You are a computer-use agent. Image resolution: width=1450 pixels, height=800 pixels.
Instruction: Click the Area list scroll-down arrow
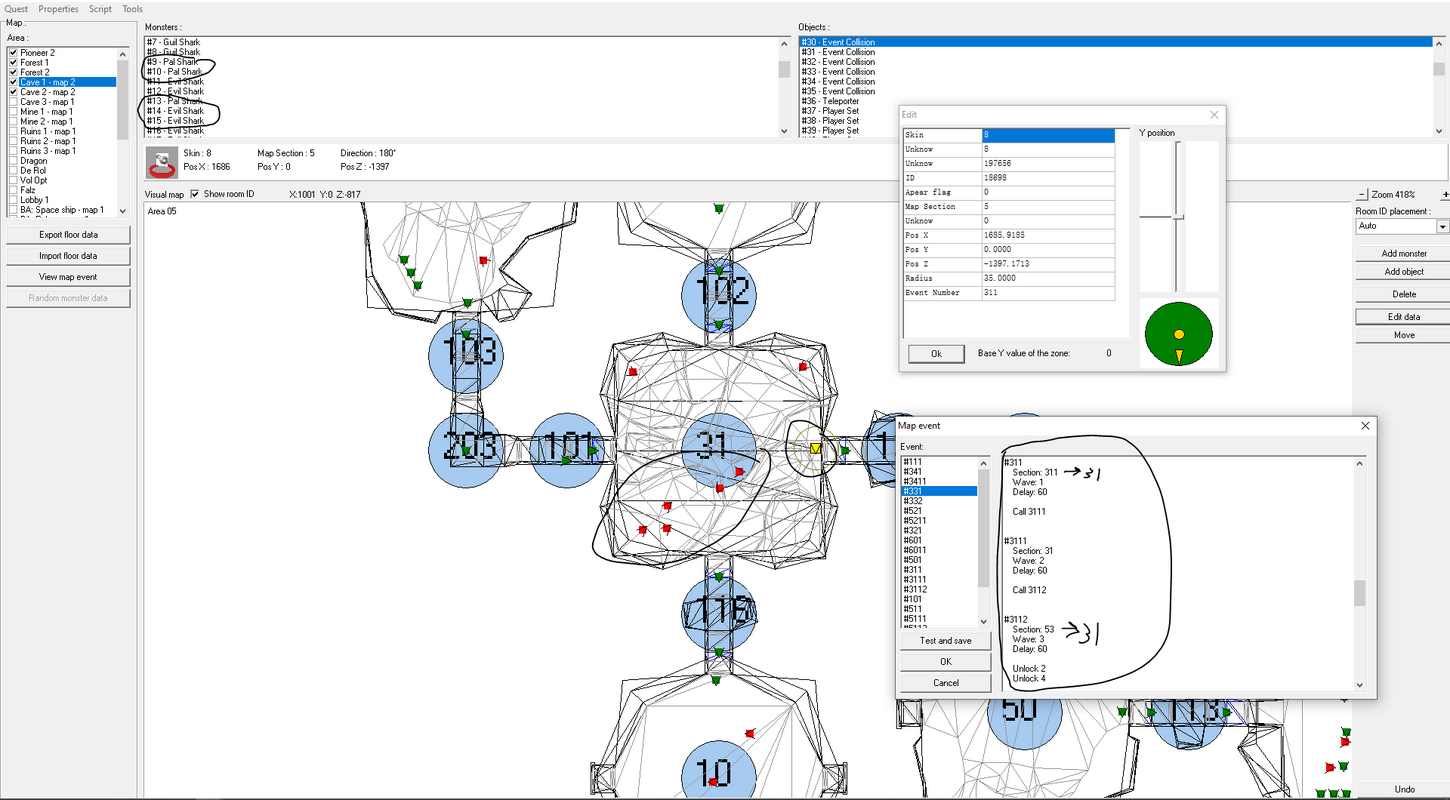tap(123, 211)
